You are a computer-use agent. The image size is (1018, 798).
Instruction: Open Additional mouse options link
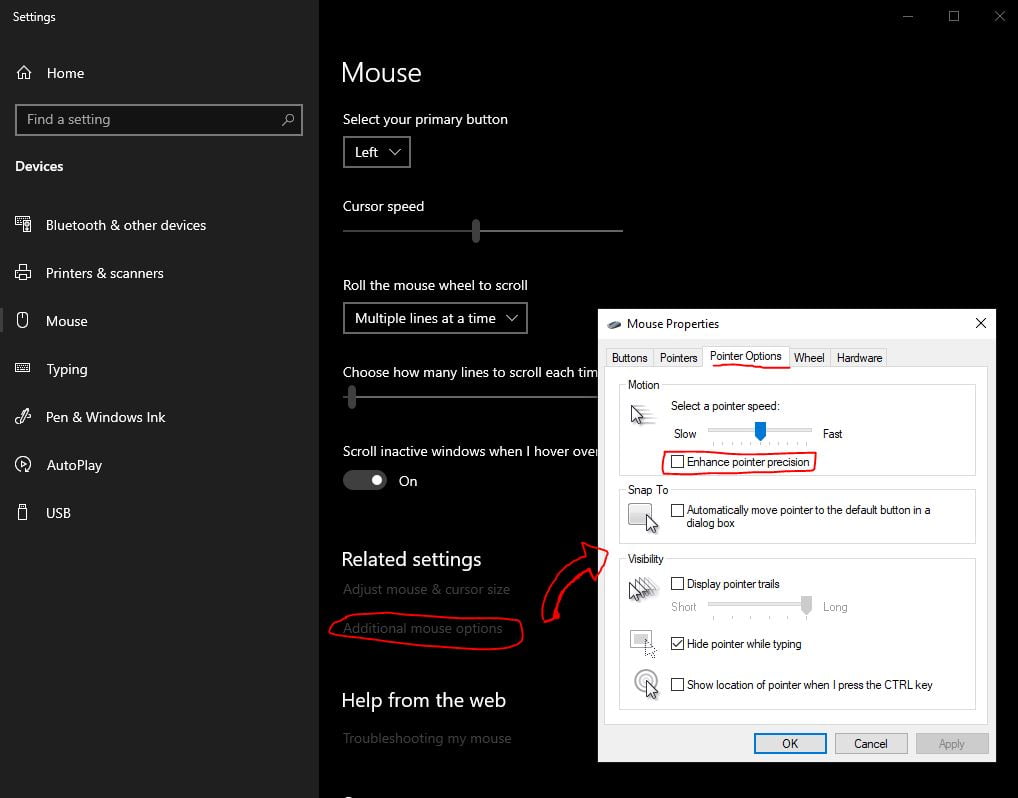tap(422, 629)
